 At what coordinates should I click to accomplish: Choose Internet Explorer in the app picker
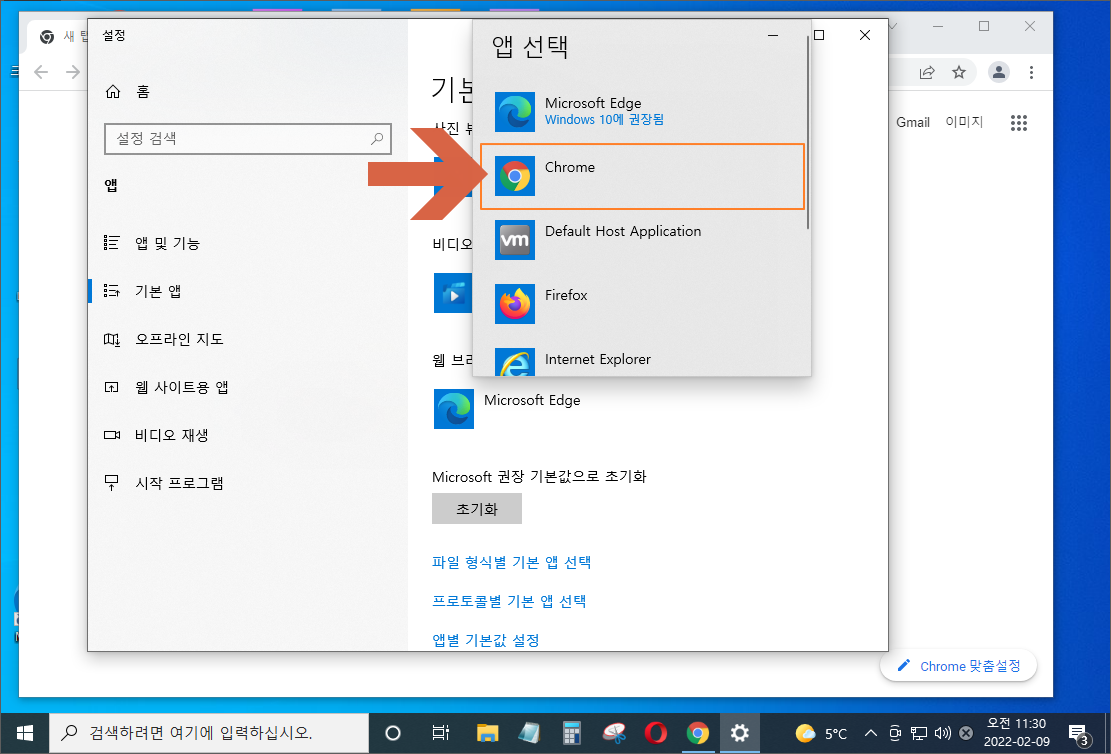pos(643,360)
